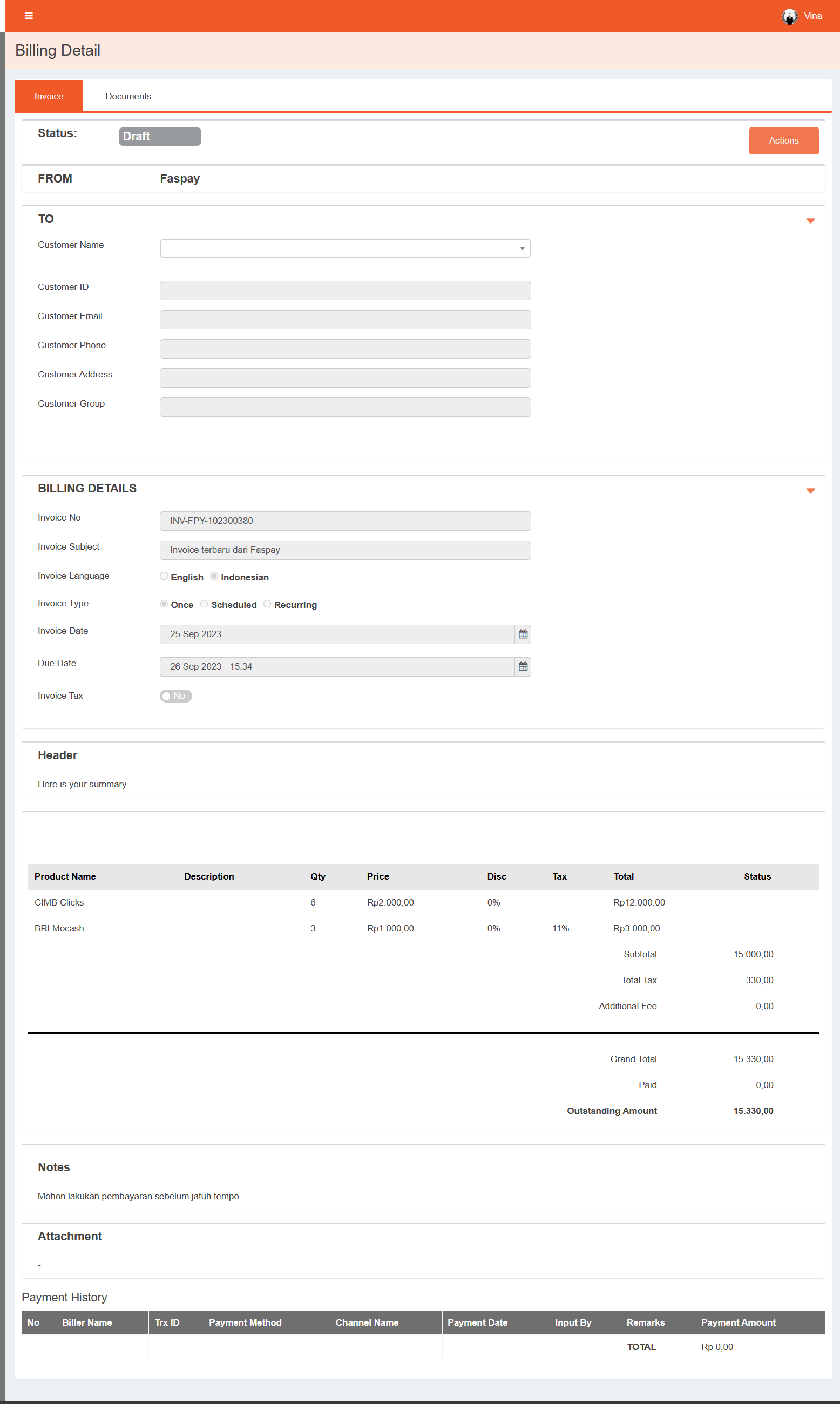840x1404 pixels.
Task: Click the Customer Email field
Action: coord(345,319)
